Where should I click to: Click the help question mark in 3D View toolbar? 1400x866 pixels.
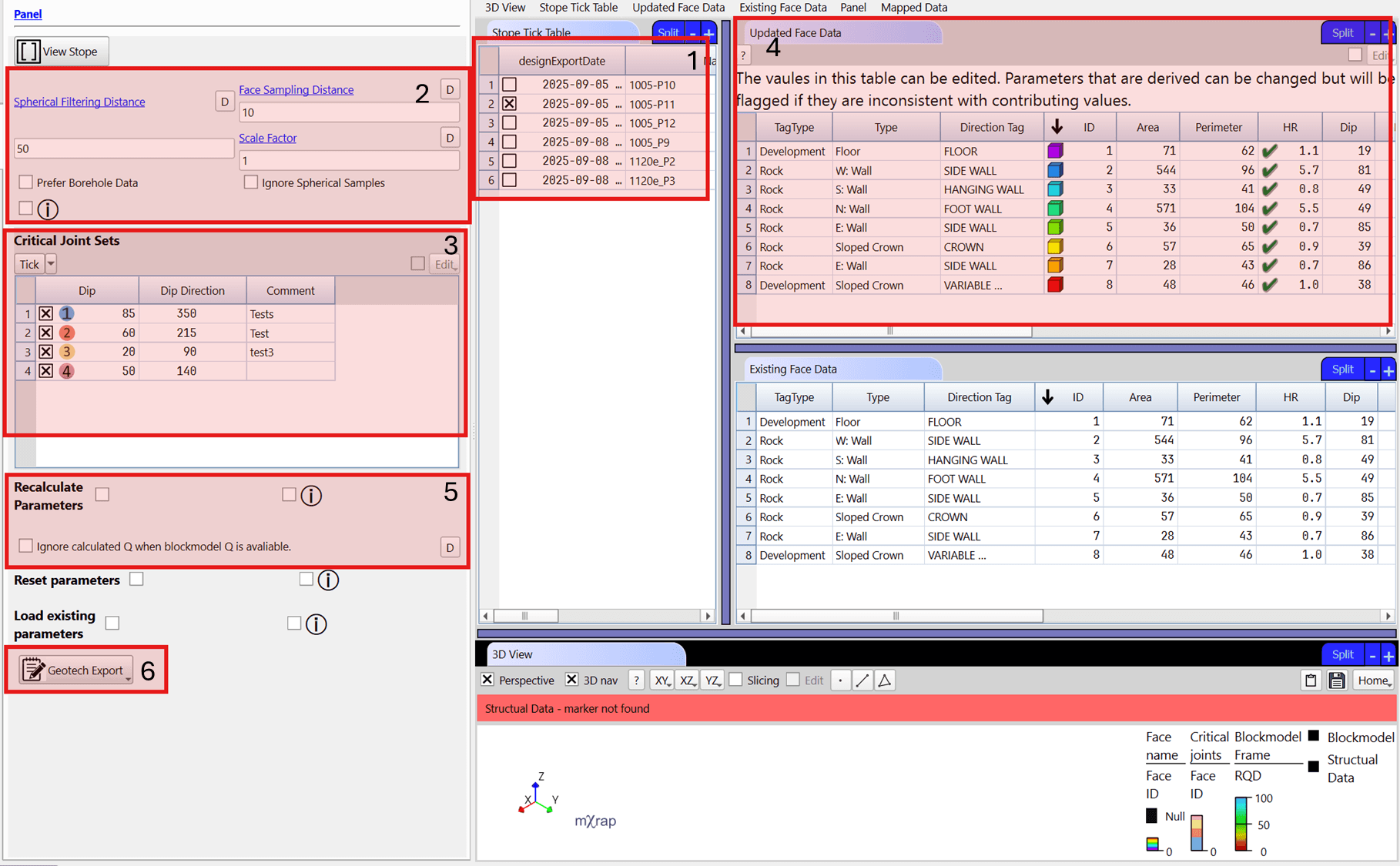[x=636, y=680]
